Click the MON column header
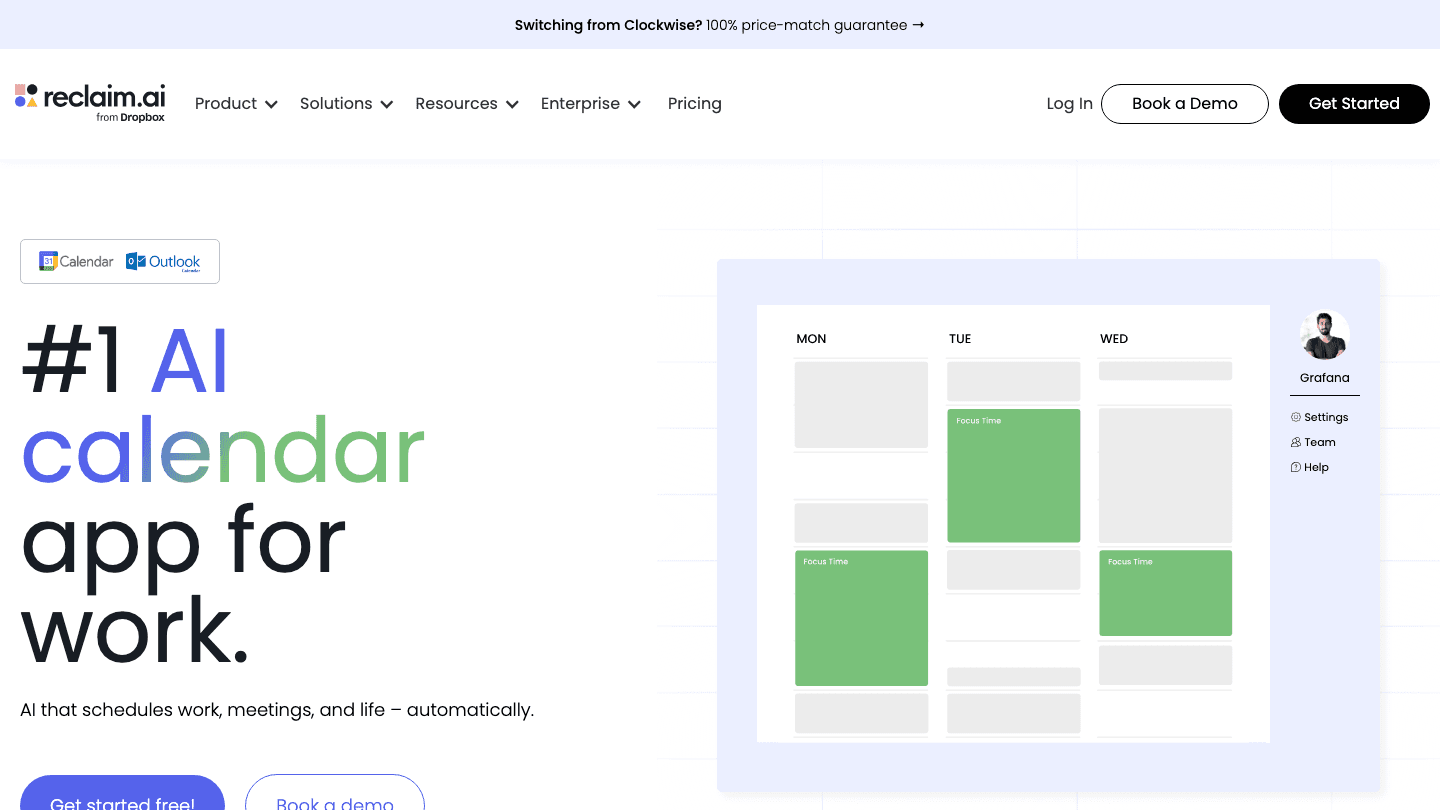Screen dimensions: 1440x810 (811, 339)
